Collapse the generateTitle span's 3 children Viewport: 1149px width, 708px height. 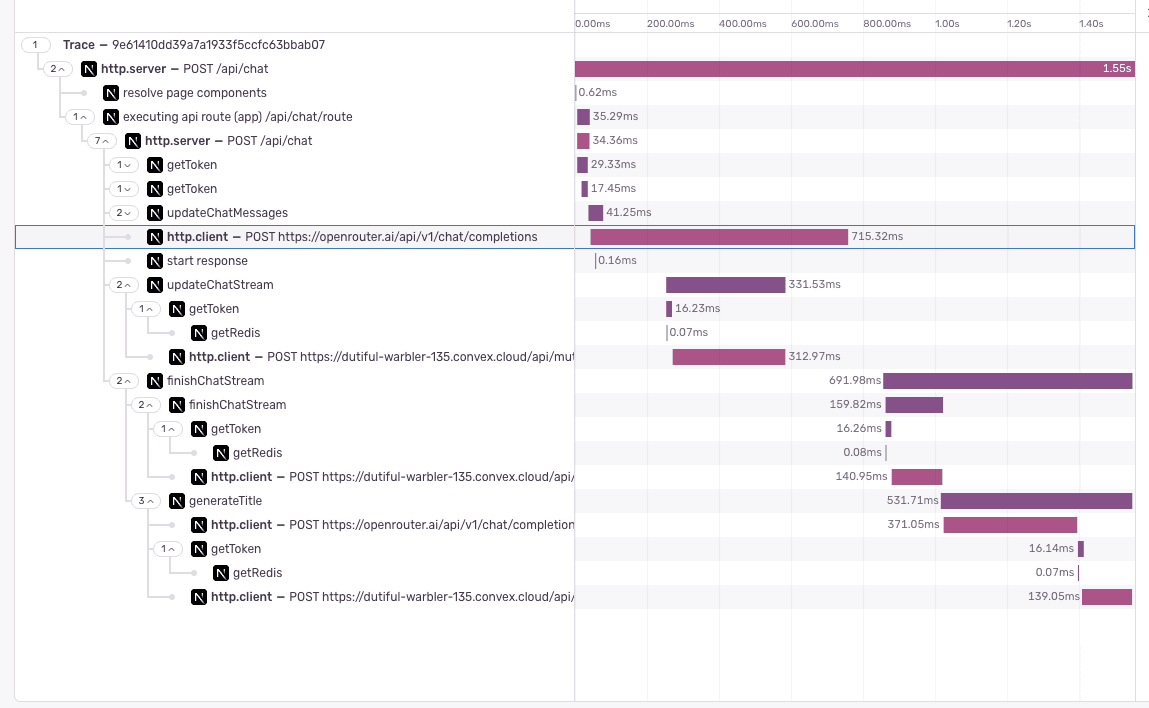click(146, 501)
